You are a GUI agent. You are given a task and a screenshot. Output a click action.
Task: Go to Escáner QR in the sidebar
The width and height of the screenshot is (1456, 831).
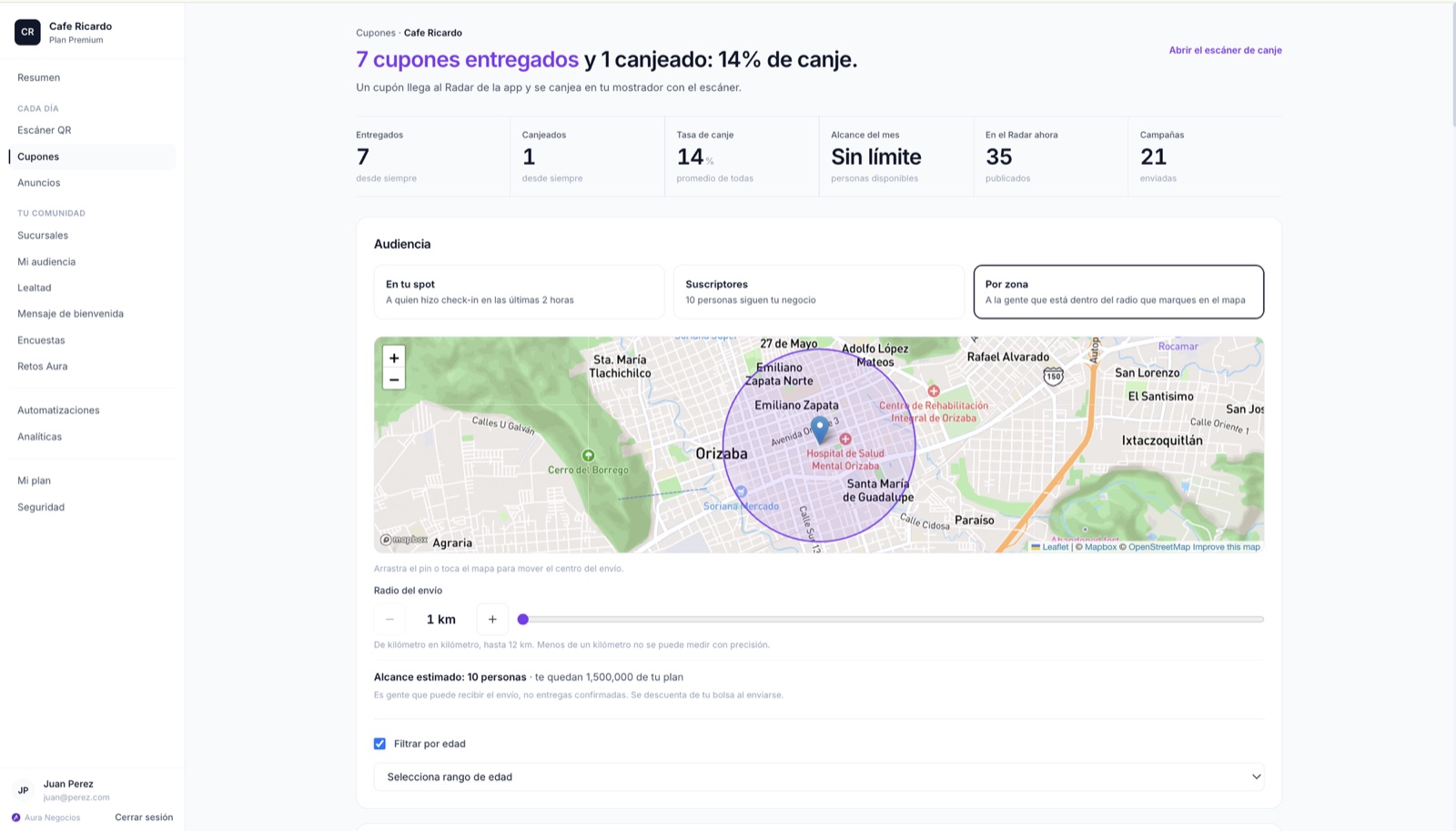pos(45,130)
